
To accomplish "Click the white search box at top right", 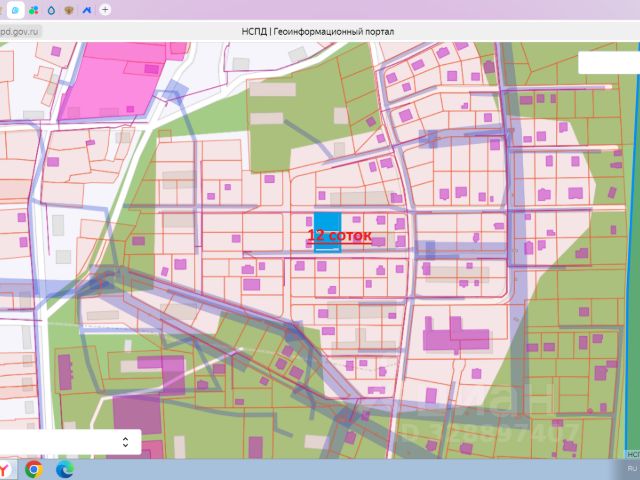I will [607, 62].
